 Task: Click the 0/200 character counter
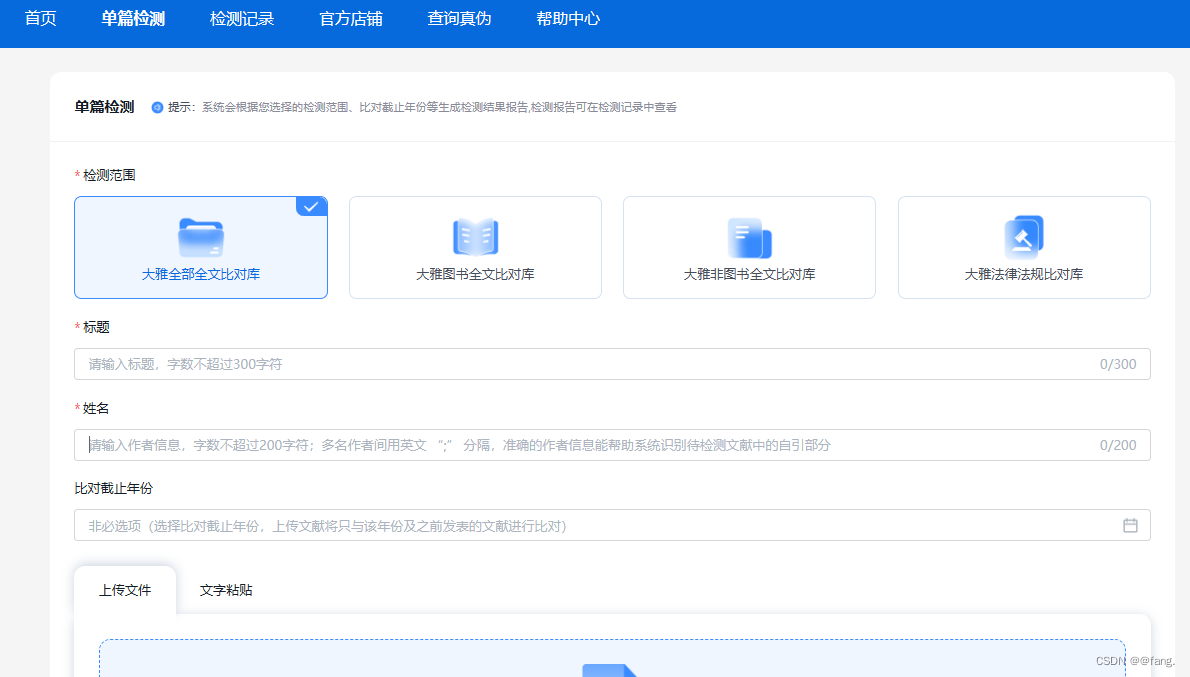(x=1118, y=446)
